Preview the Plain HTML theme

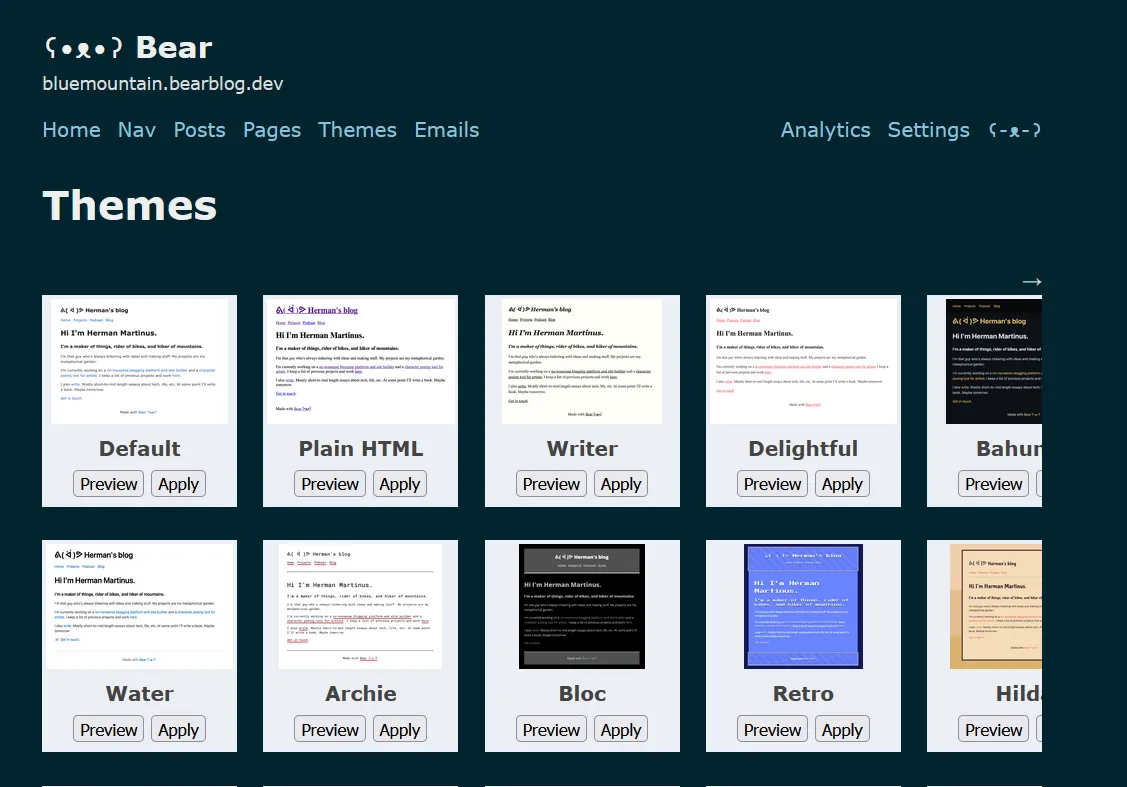point(330,484)
